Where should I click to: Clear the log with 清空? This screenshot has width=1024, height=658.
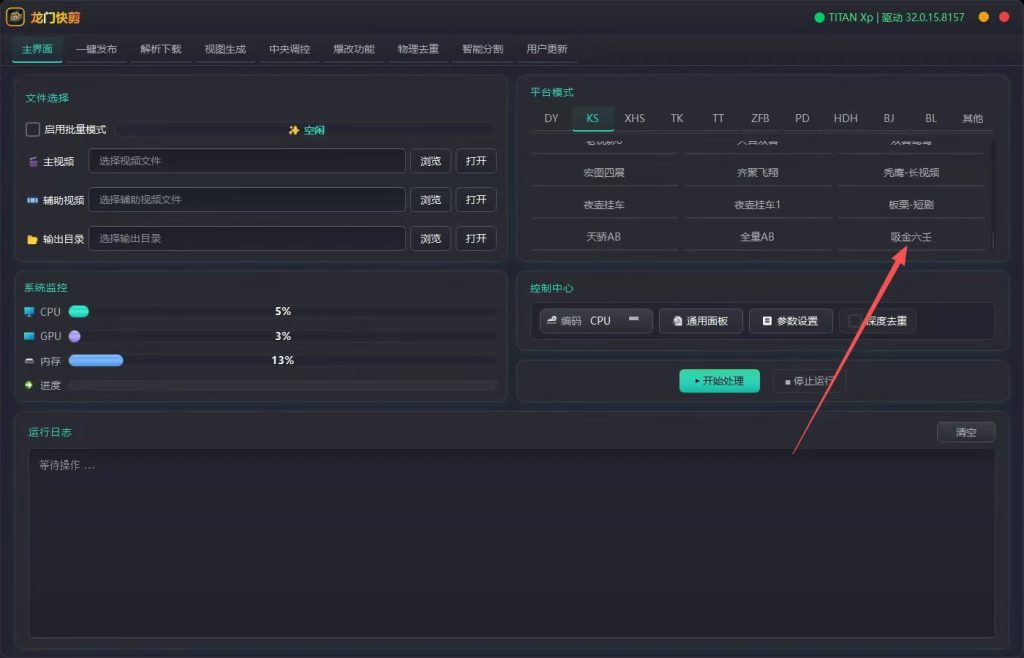[966, 432]
